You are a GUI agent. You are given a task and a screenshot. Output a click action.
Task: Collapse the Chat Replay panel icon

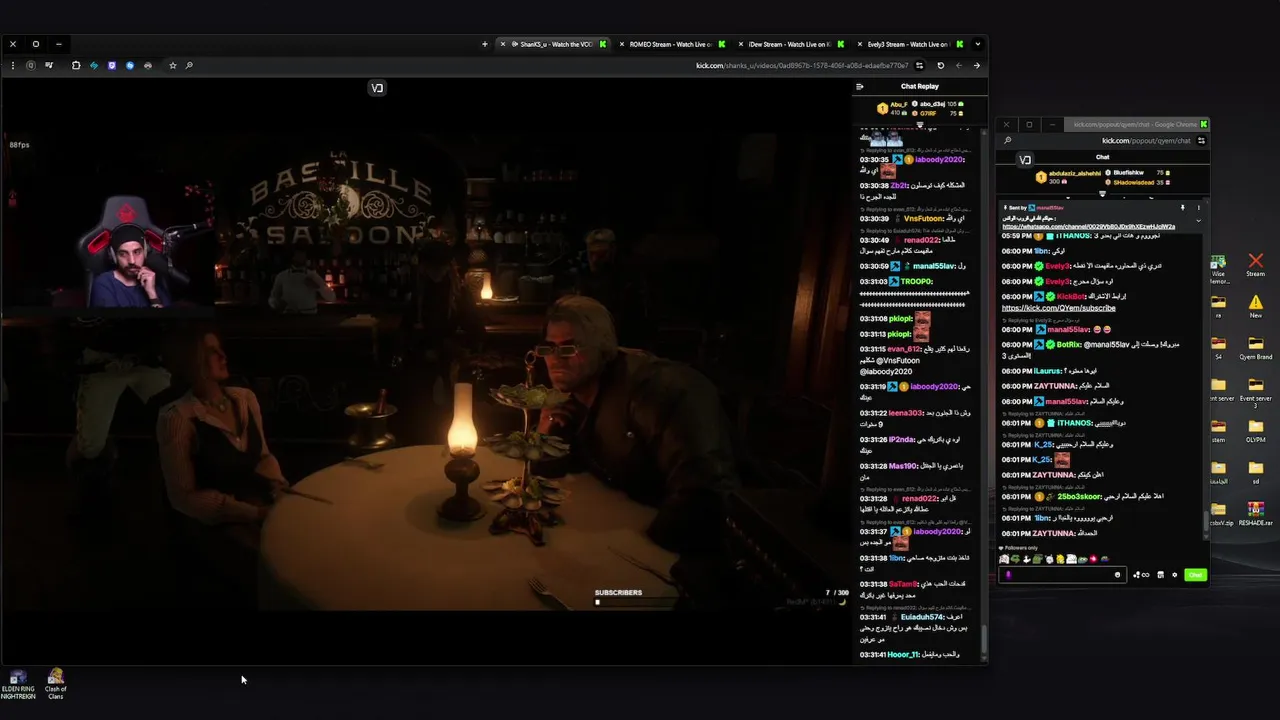point(859,86)
